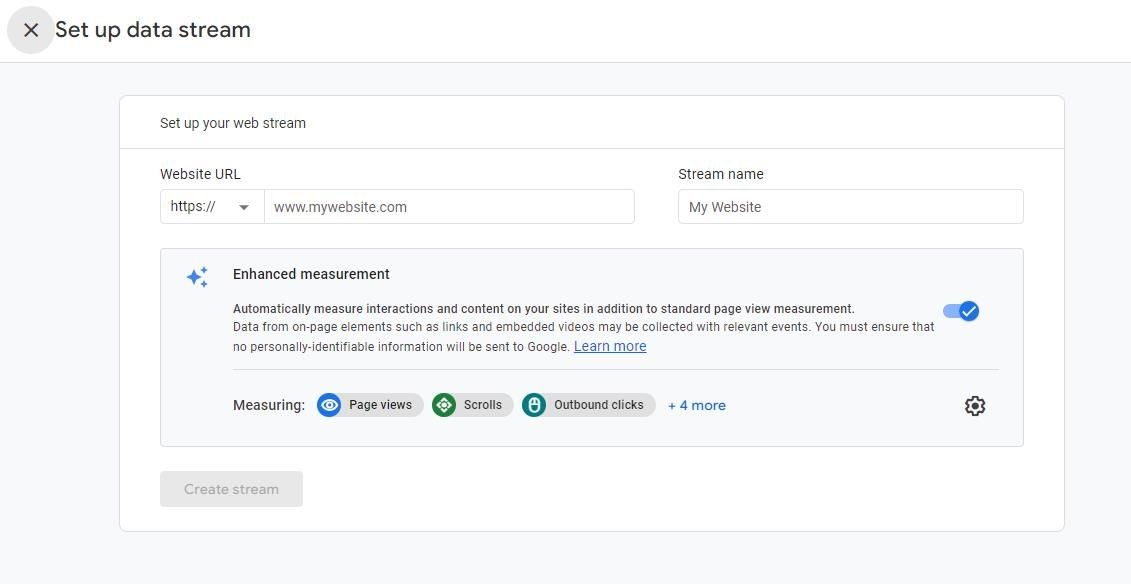
Task: Click the Page views measurement icon
Action: tap(330, 405)
